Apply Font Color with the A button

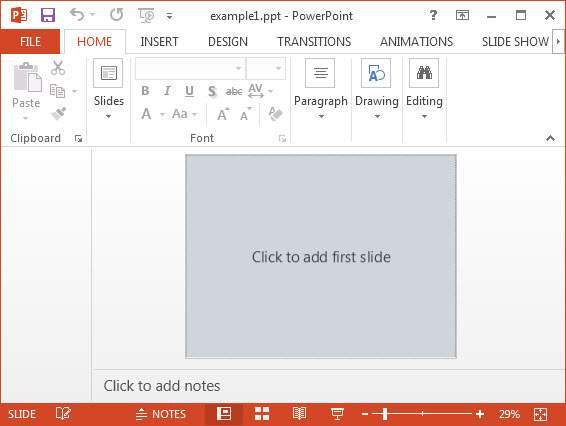pos(146,114)
